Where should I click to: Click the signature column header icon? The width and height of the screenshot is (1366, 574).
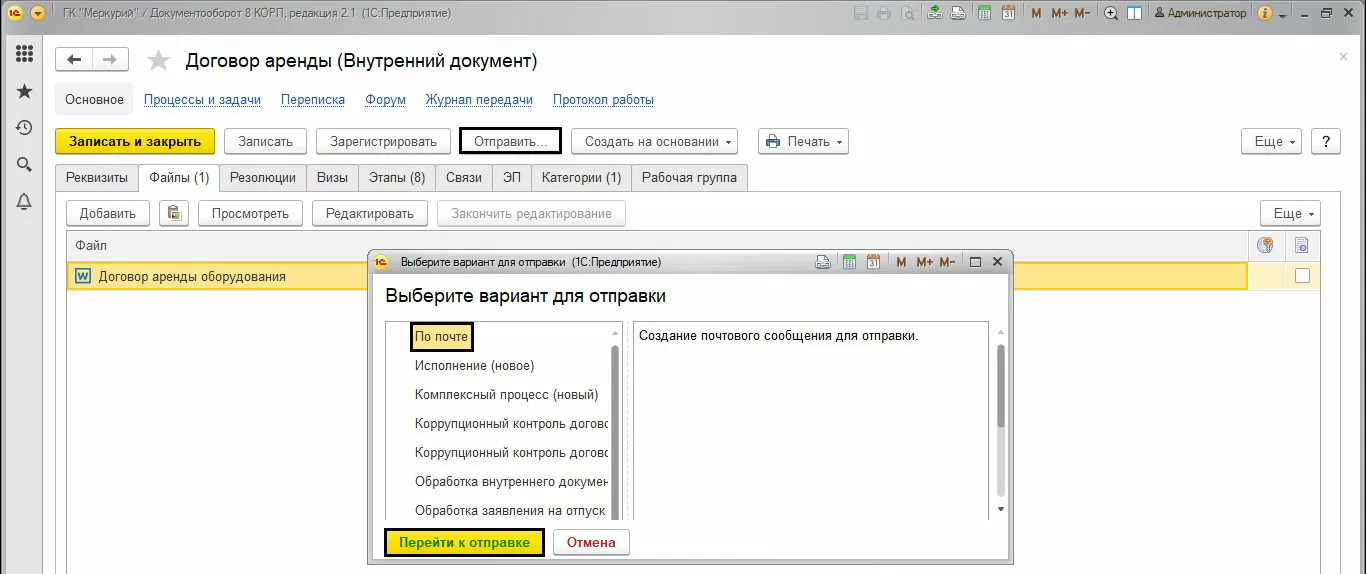1265,245
